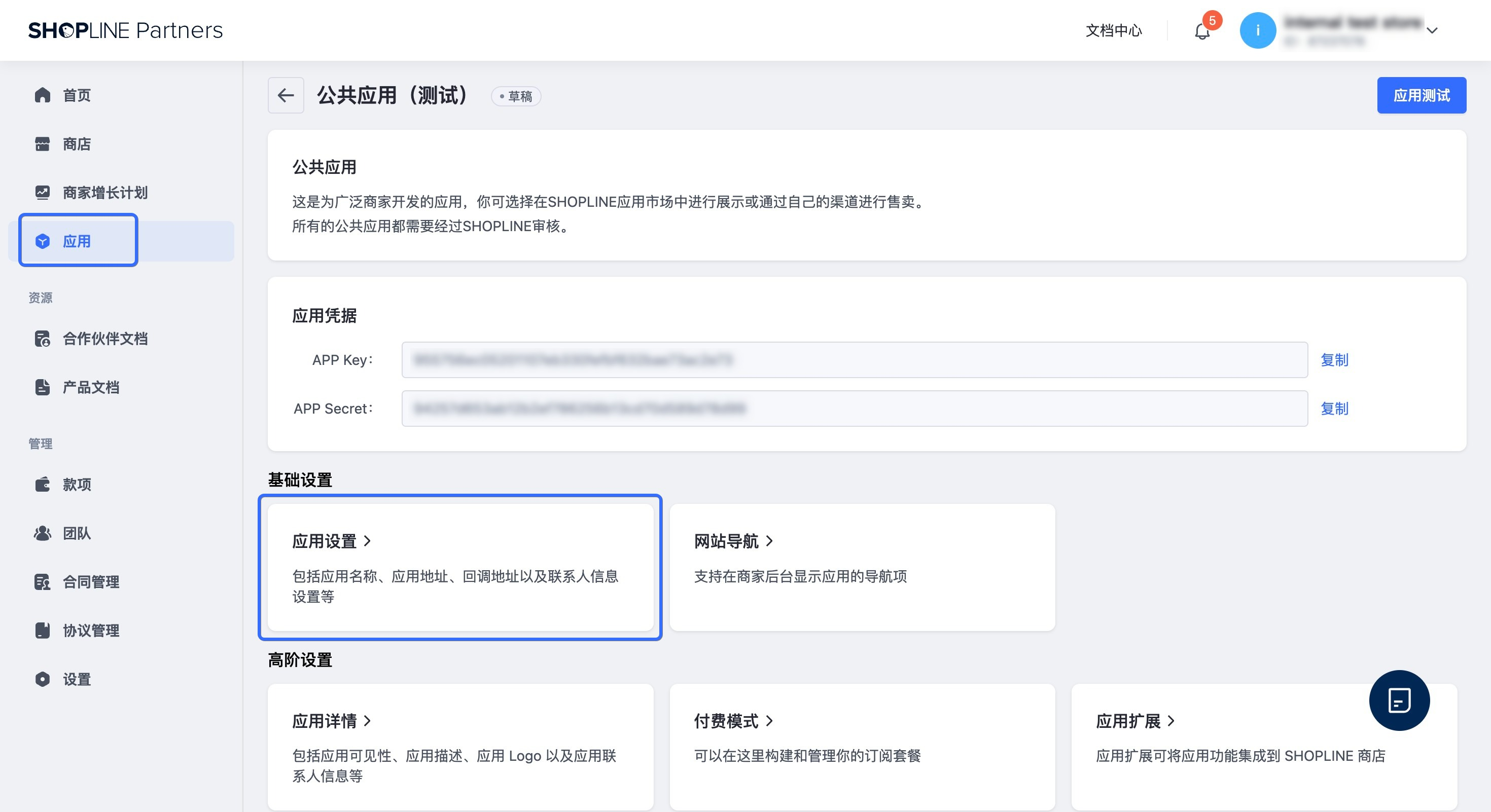Viewport: 1491px width, 812px height.
Task: Open 文档中心 documentation link
Action: coord(1114,30)
